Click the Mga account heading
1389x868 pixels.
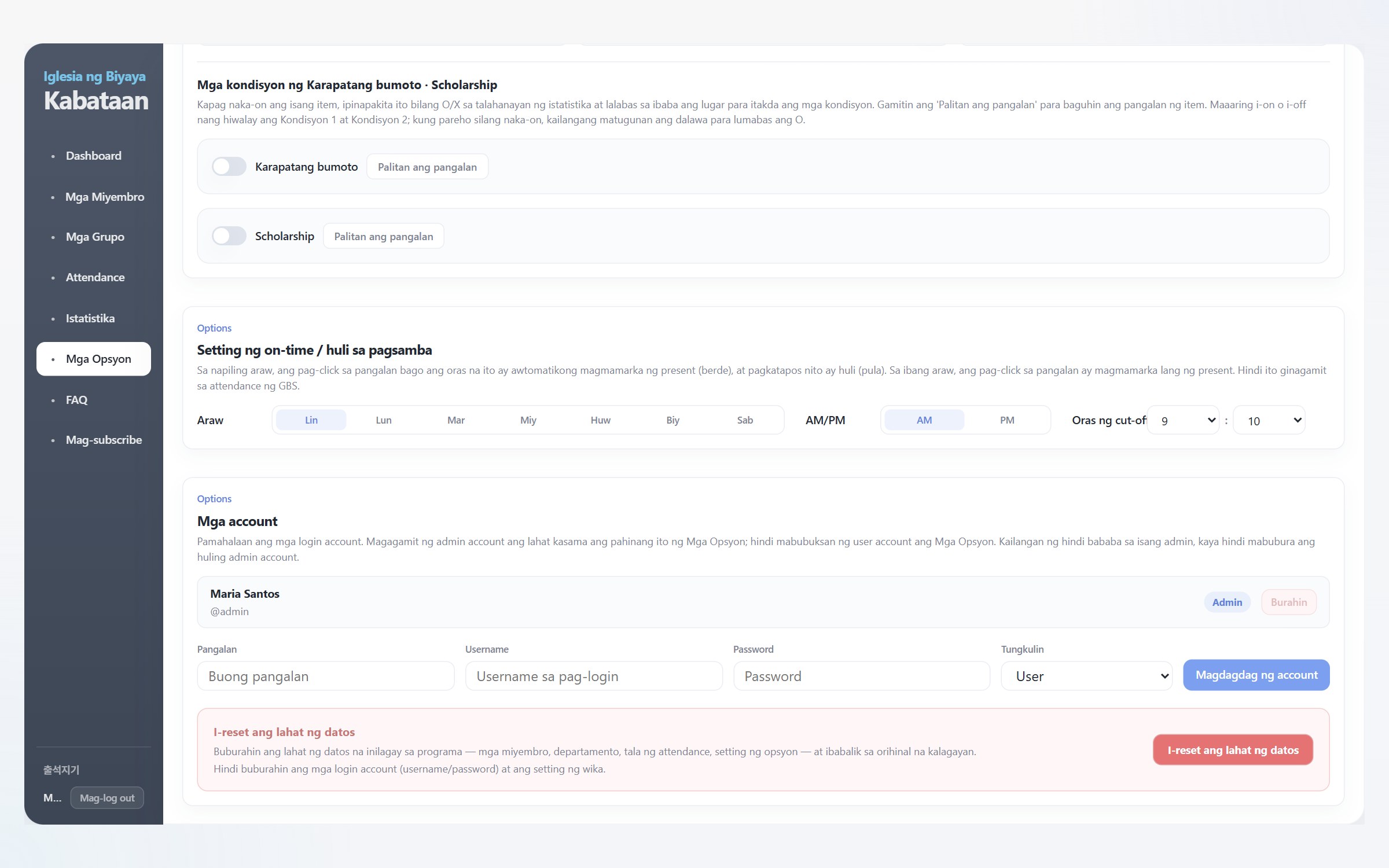[237, 521]
